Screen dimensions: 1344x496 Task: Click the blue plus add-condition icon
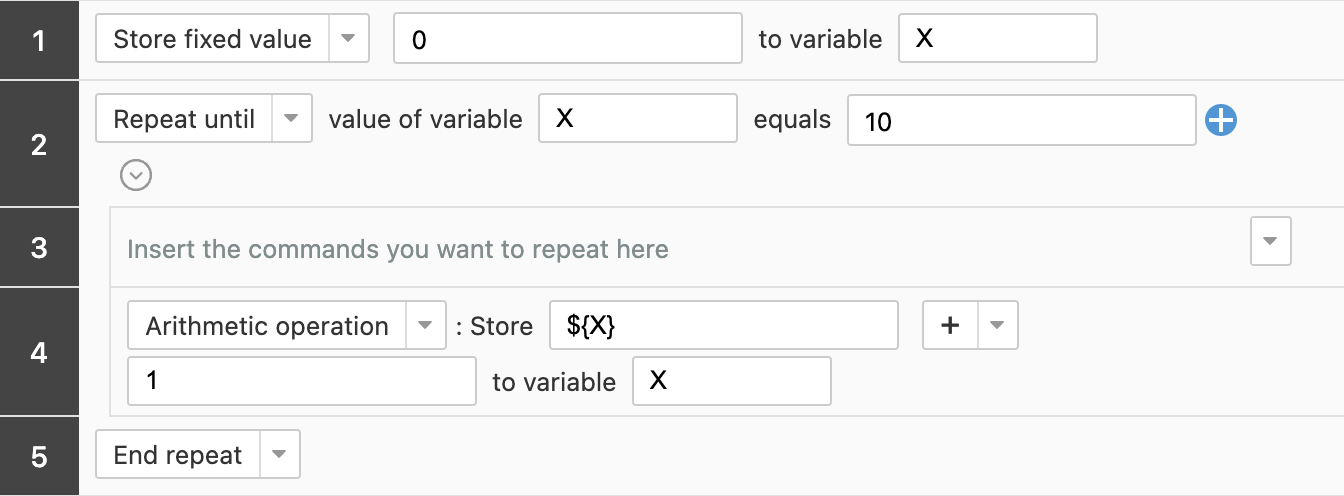click(x=1221, y=121)
